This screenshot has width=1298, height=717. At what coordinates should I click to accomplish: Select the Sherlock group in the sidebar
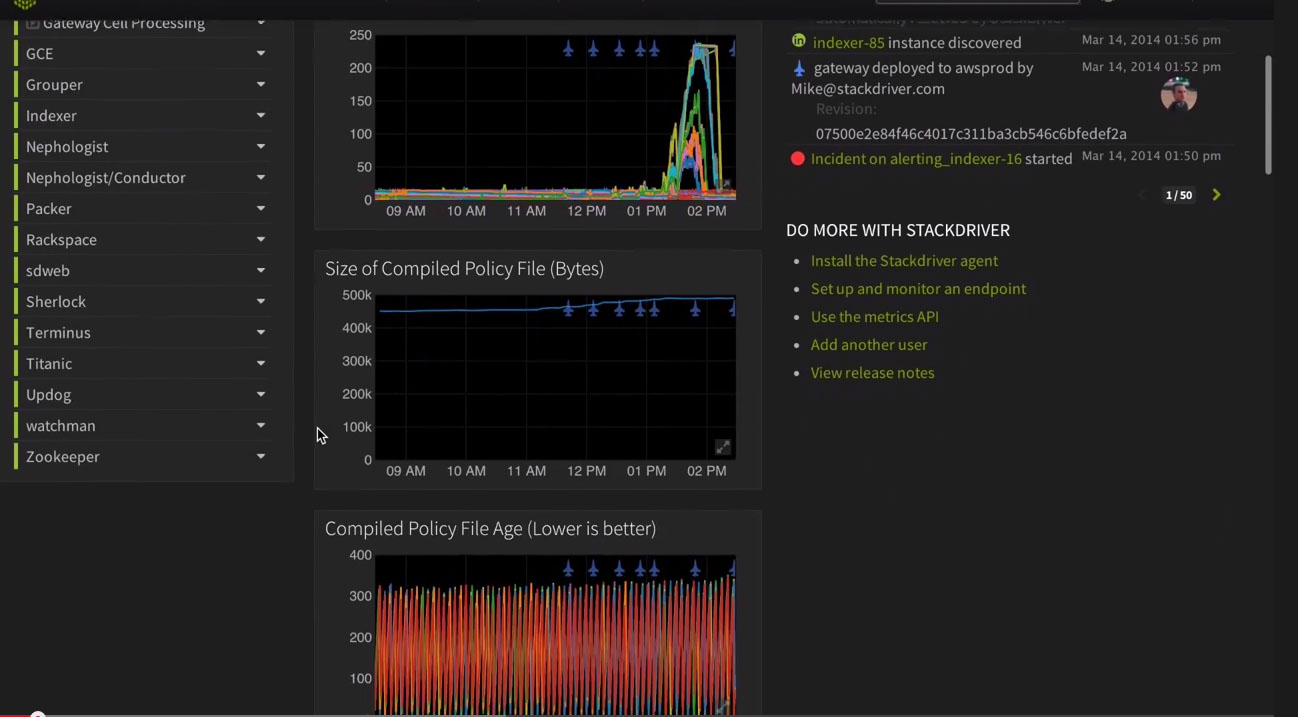point(56,301)
